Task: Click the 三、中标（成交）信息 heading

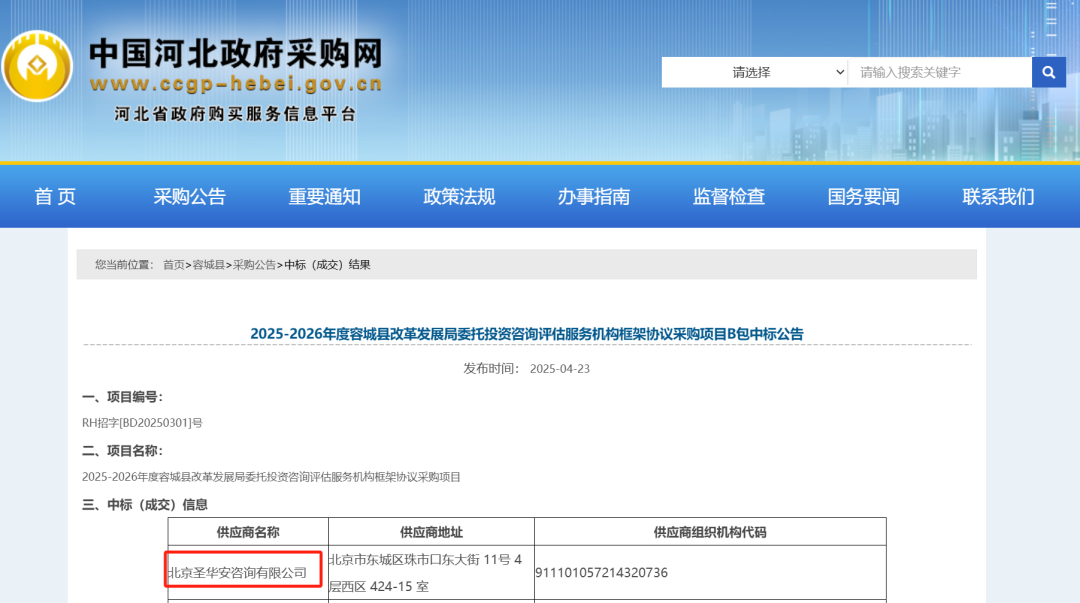Action: point(145,504)
